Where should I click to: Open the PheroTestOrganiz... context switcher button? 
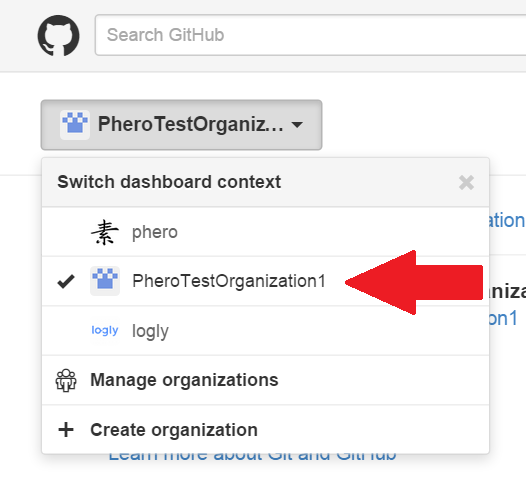click(x=181, y=125)
